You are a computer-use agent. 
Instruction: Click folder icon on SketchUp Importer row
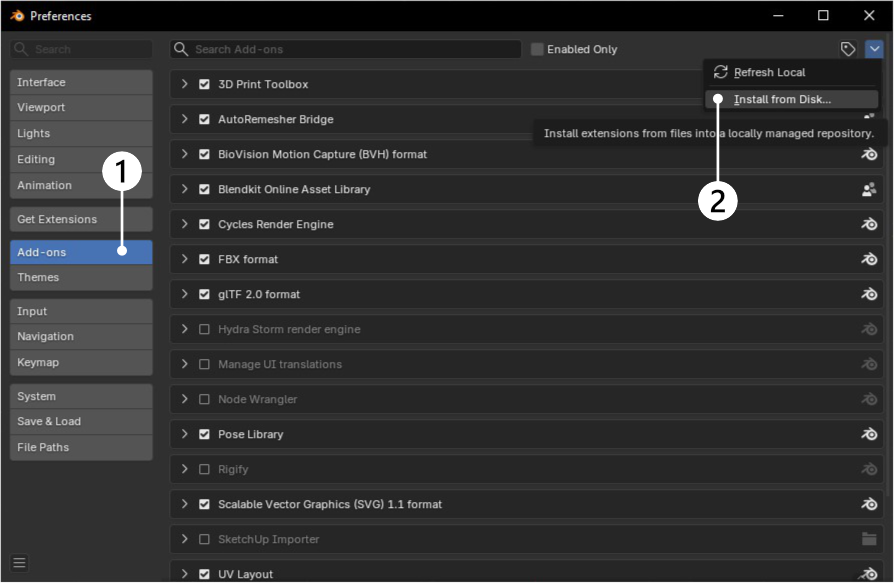pyautogui.click(x=869, y=539)
